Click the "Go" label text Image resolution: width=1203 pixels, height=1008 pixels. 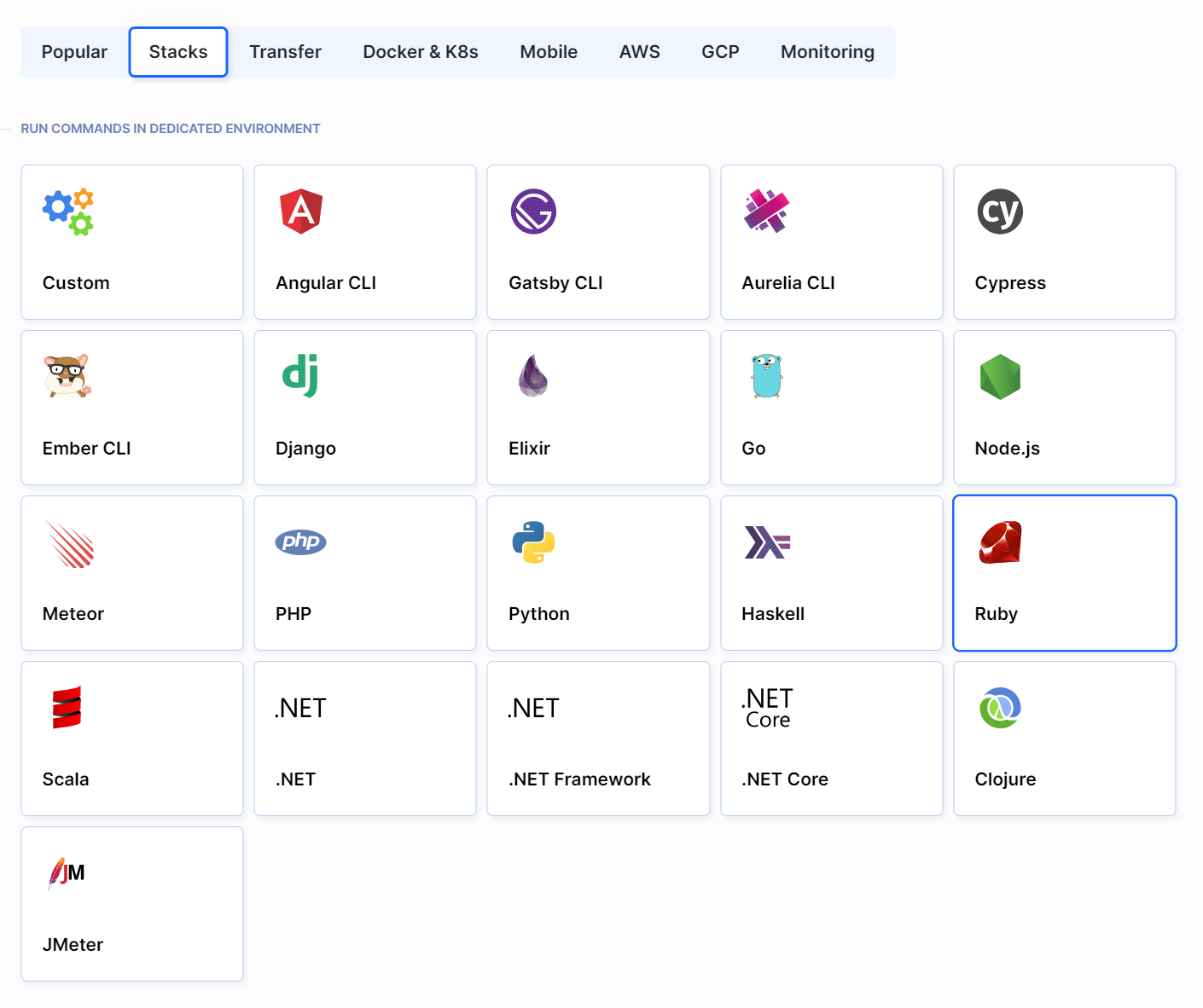(x=753, y=449)
